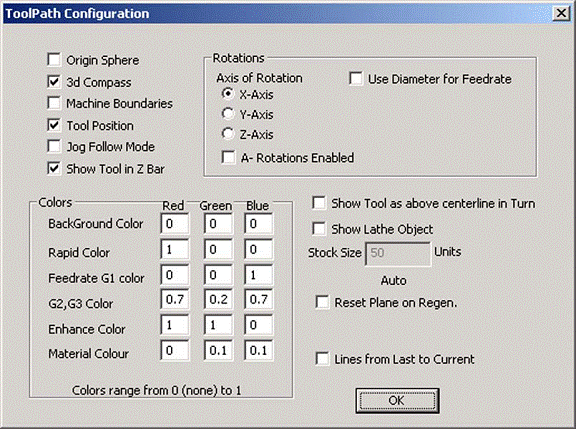
Task: Turn on Jog Follow Mode
Action: coord(54,147)
